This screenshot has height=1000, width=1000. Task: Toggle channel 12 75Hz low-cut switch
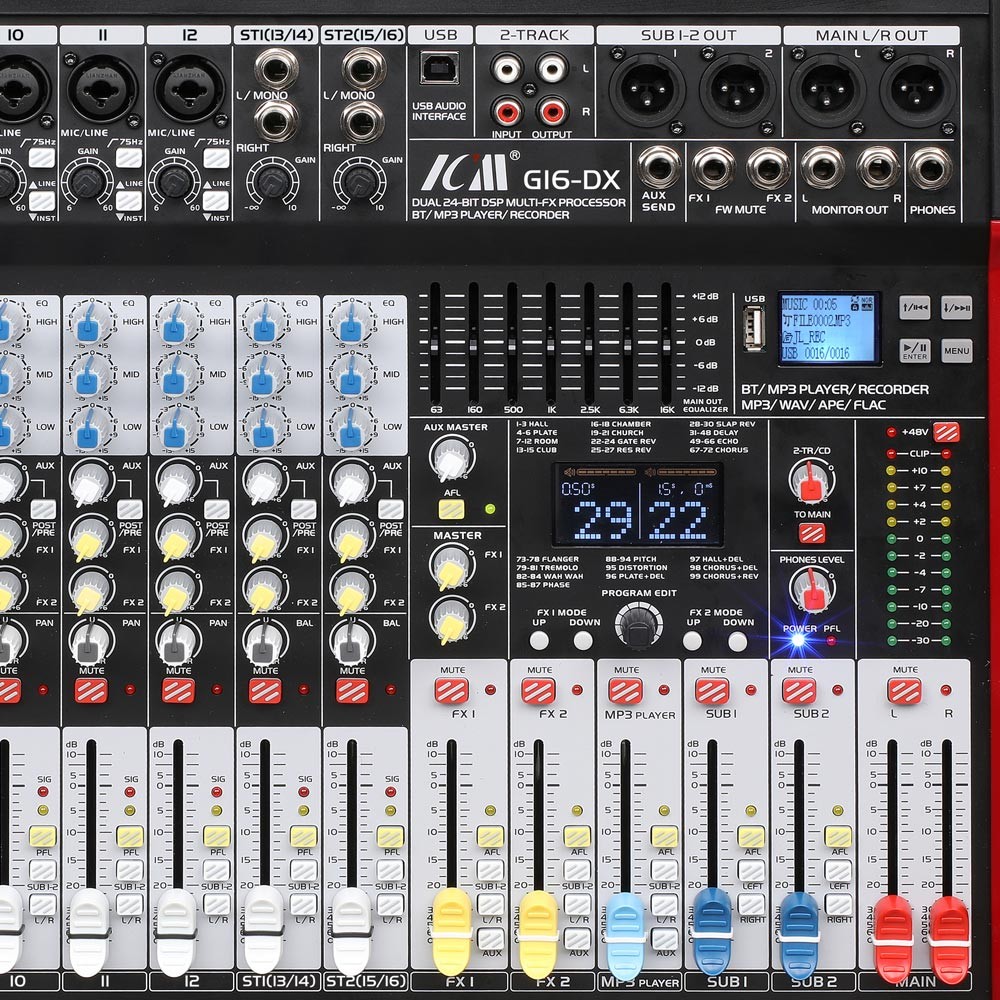tap(216, 158)
